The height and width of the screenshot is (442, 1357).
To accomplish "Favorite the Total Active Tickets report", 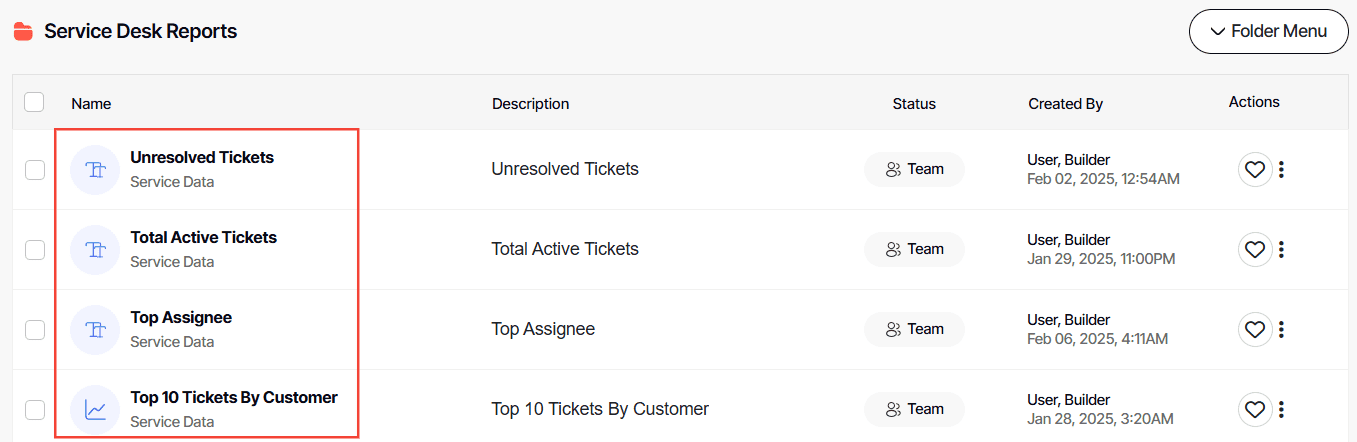I will (1255, 249).
